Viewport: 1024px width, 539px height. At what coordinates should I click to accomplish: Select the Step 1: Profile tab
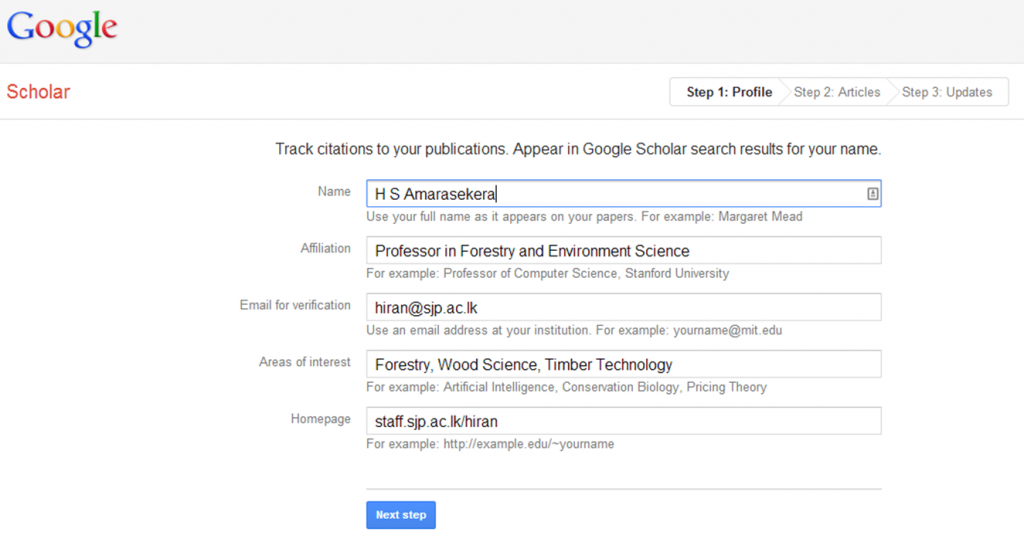click(x=728, y=92)
